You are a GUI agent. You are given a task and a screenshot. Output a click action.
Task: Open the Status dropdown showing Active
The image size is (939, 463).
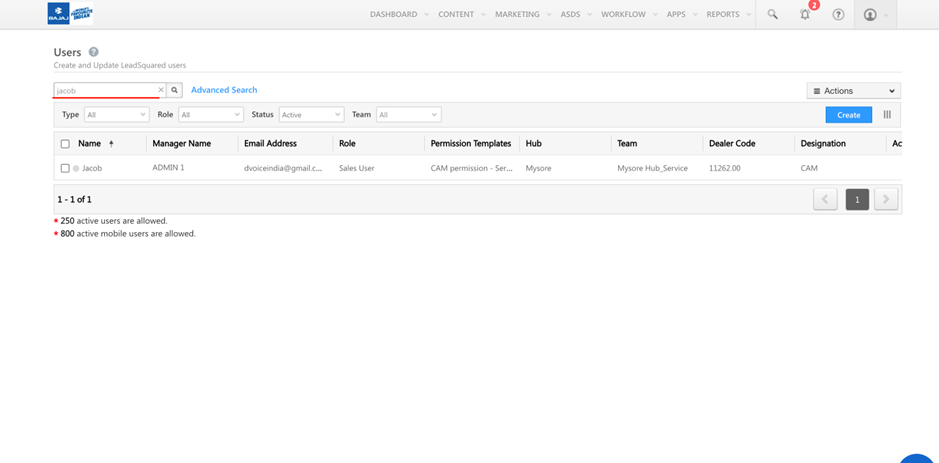311,115
